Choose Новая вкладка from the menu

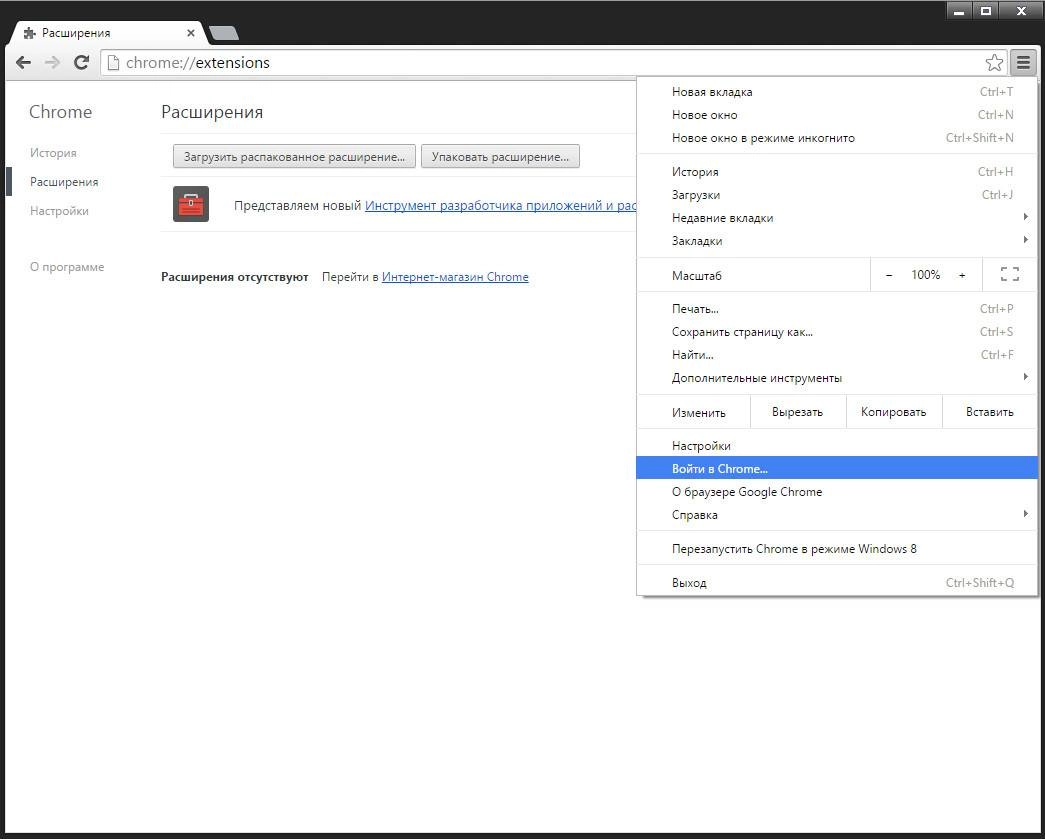(837, 92)
